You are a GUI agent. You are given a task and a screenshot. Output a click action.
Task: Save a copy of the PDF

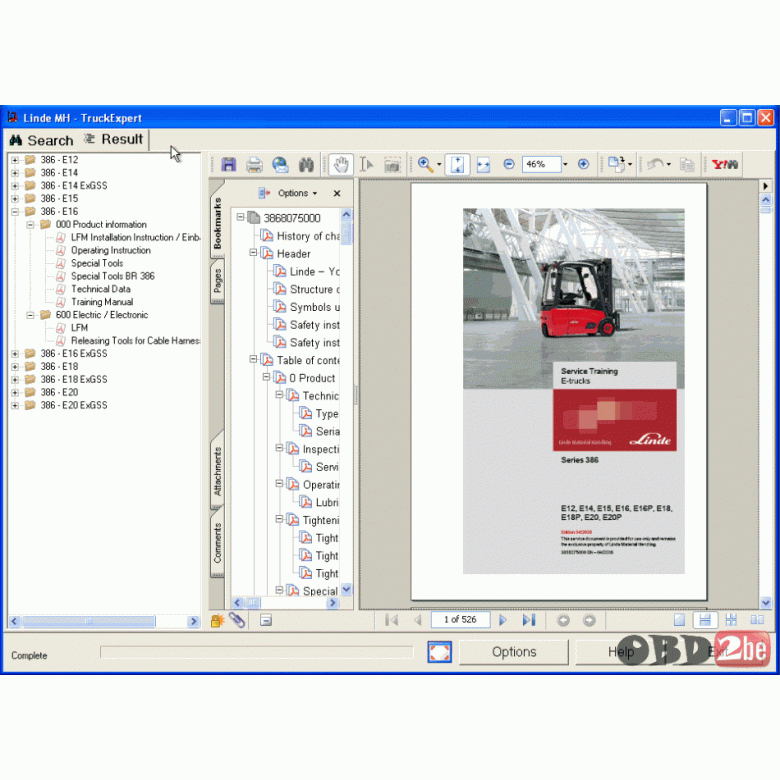point(228,165)
